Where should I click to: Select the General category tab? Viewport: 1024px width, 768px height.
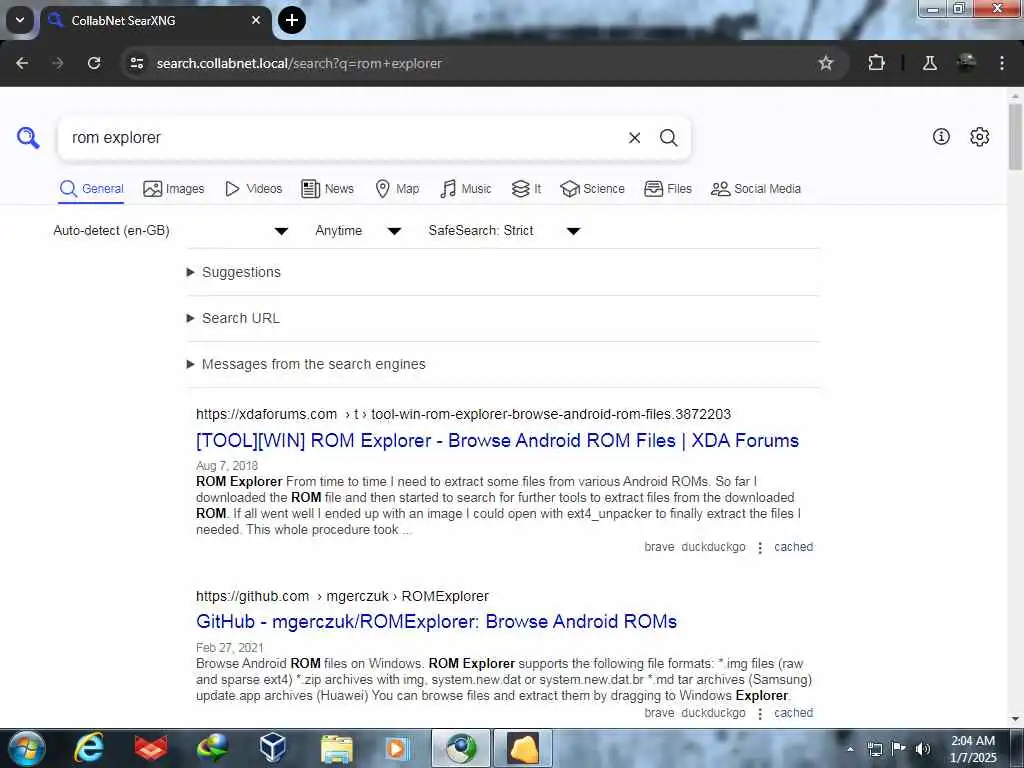click(91, 189)
